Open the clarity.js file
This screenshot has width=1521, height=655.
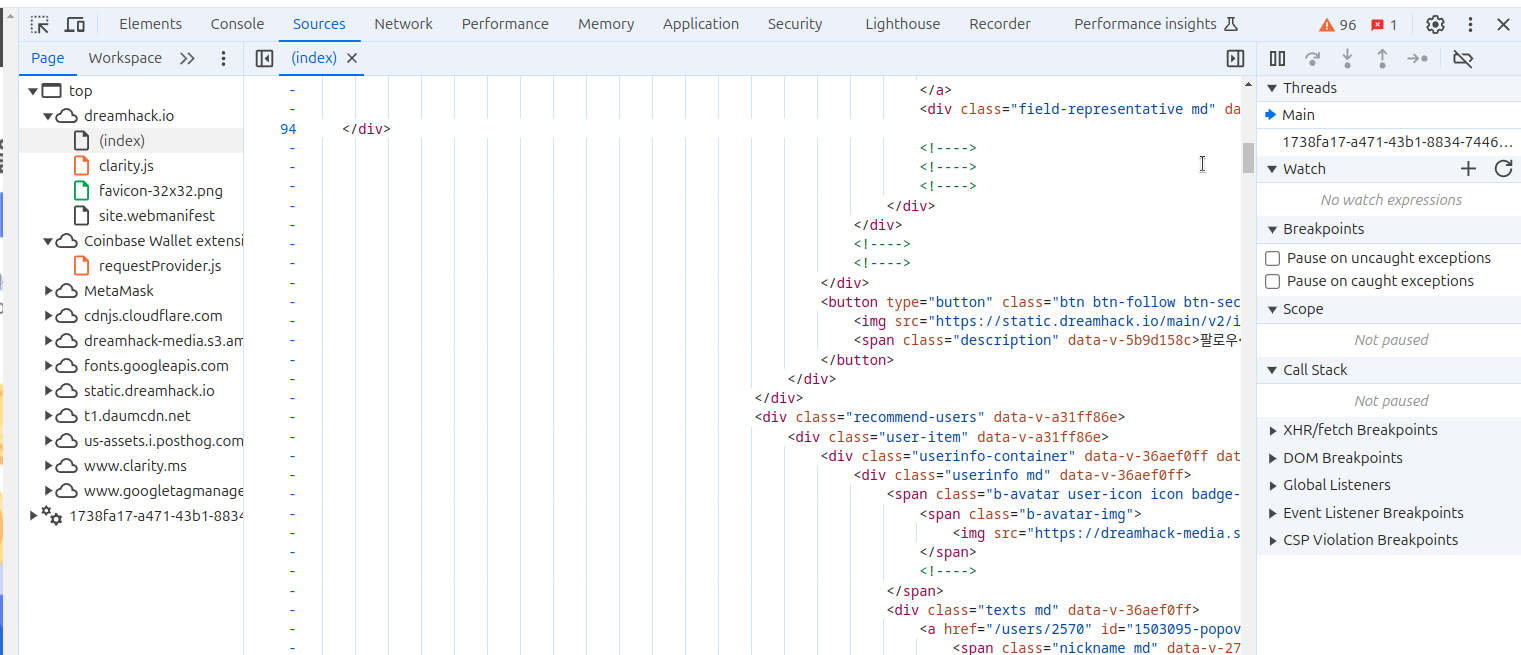pyautogui.click(x=126, y=166)
